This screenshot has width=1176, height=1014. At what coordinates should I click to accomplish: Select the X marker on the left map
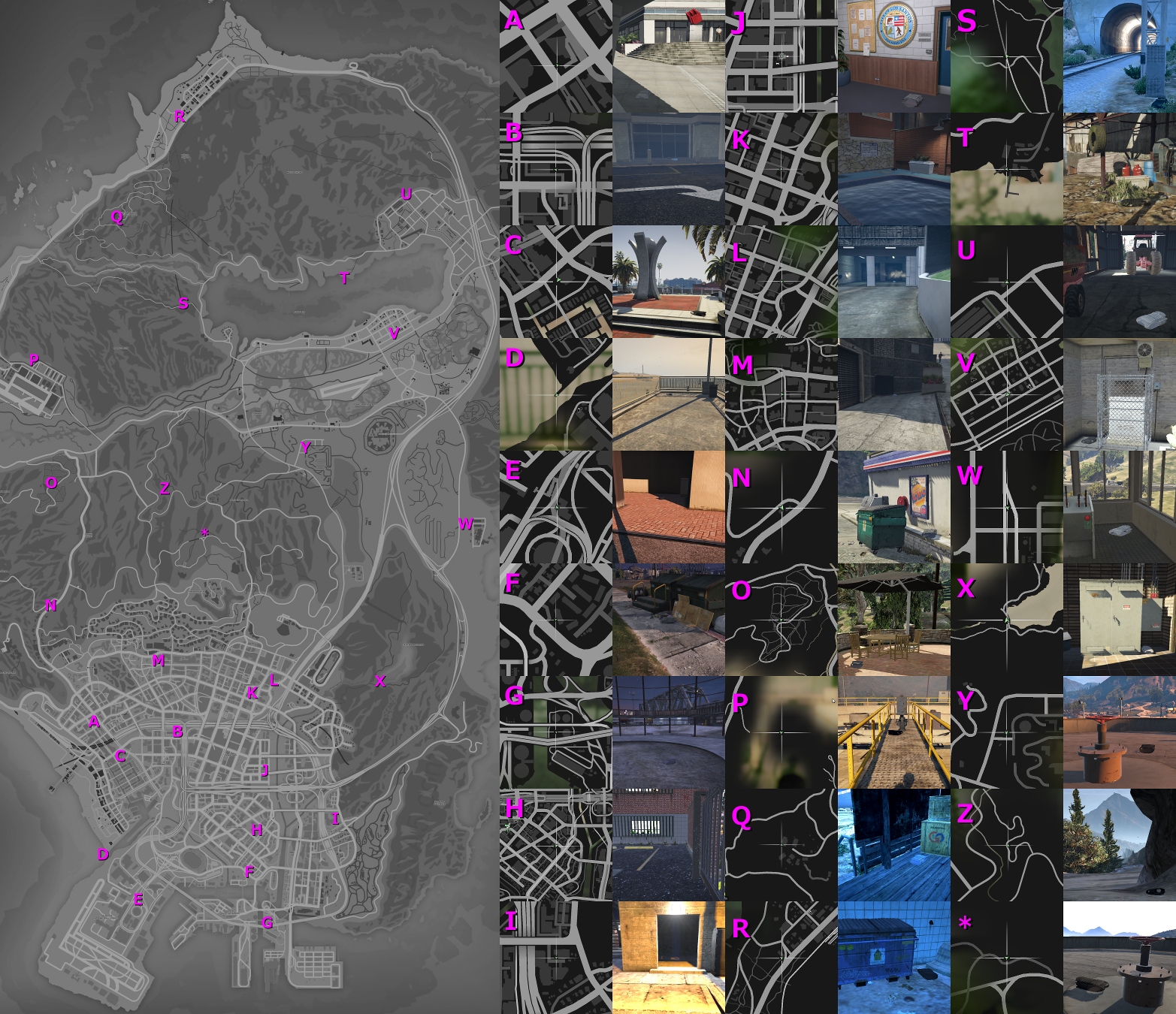click(x=380, y=681)
